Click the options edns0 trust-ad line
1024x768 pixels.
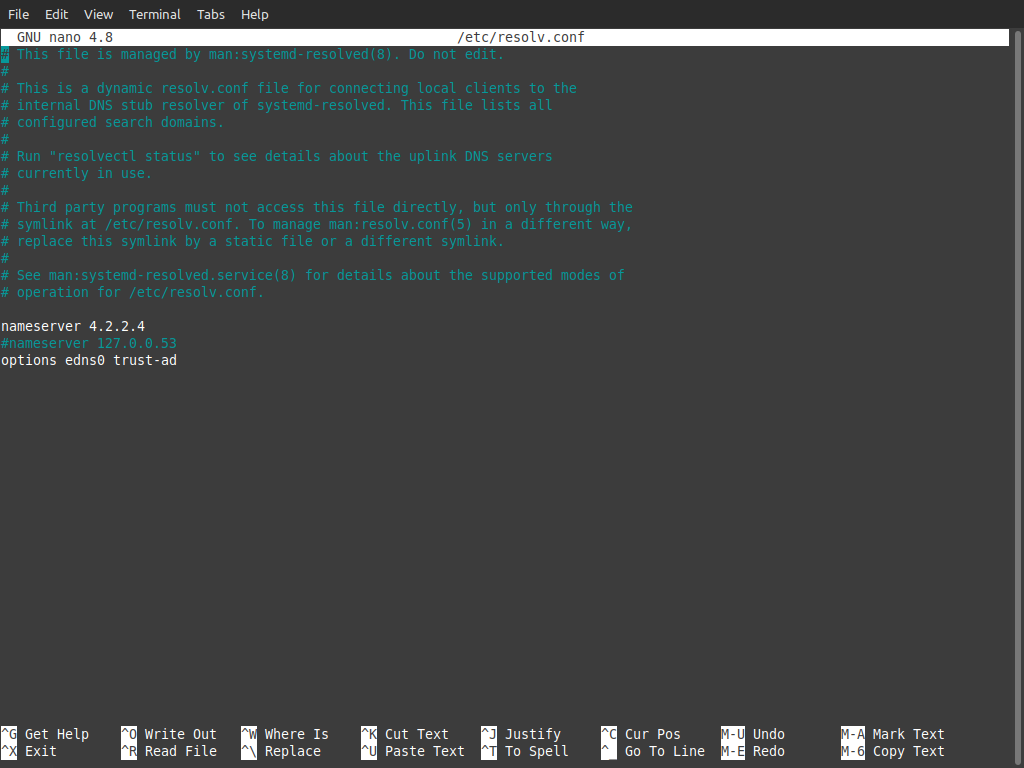pyautogui.click(x=89, y=360)
